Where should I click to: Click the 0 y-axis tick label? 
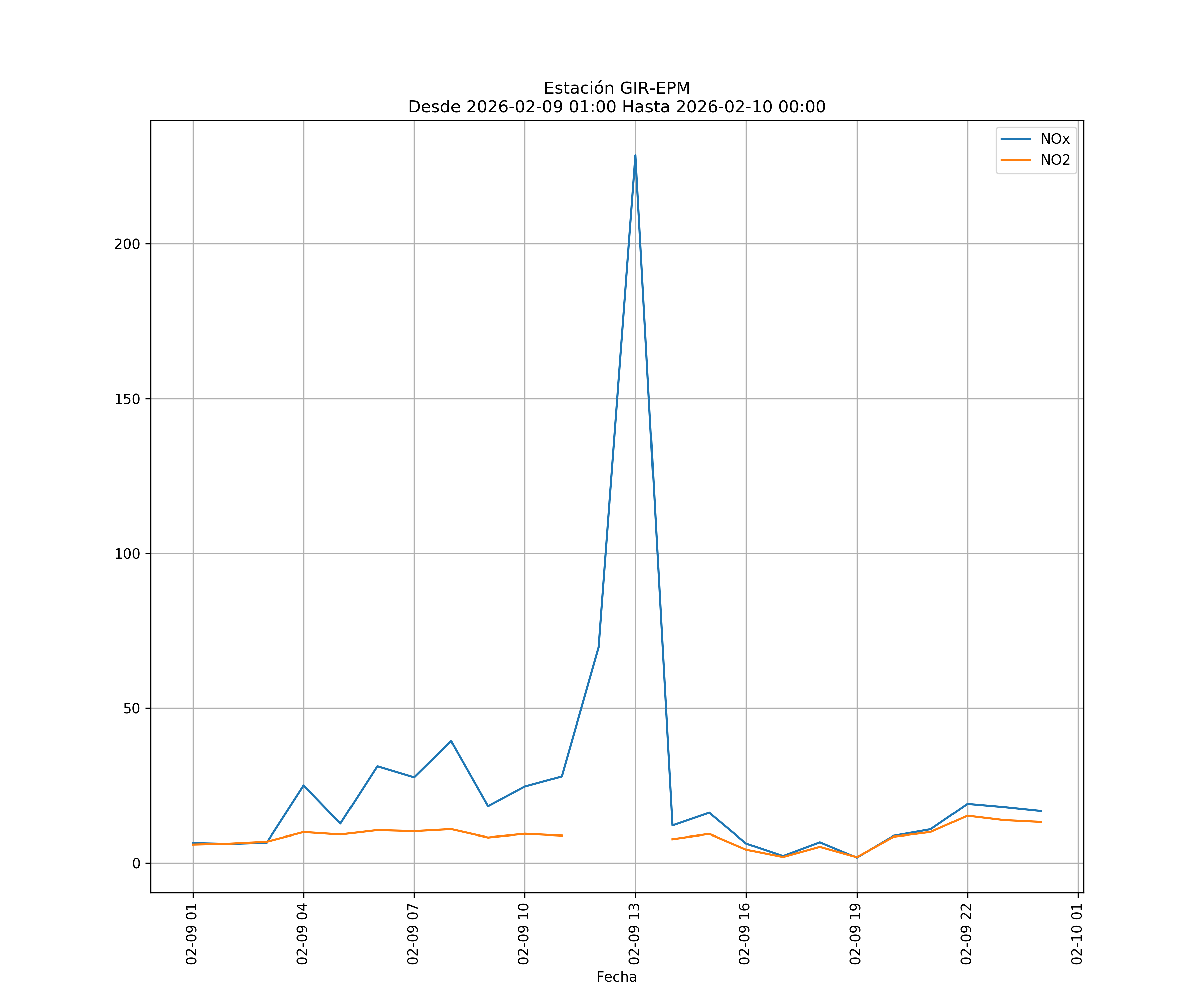click(136, 863)
